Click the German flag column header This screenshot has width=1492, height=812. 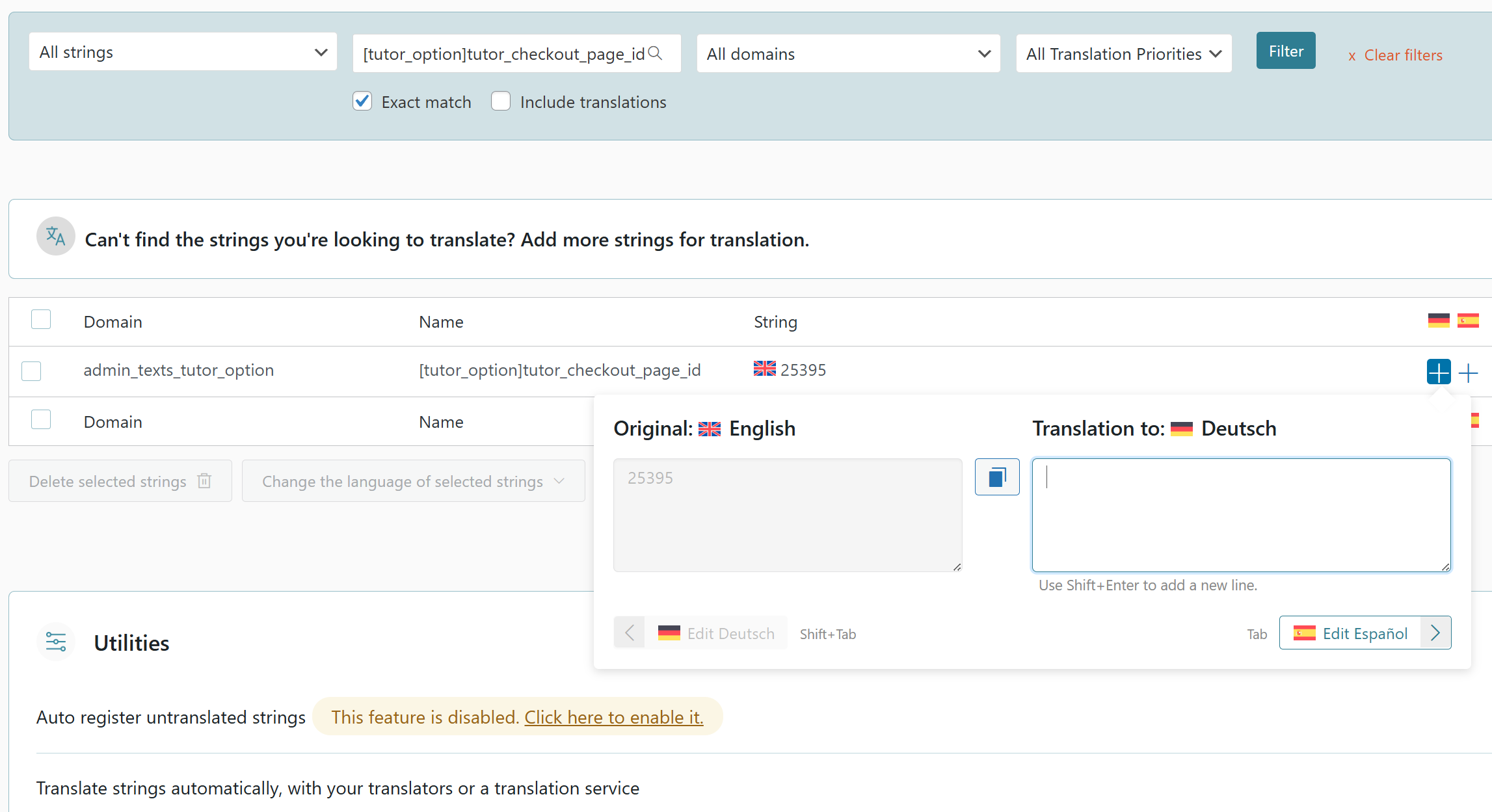point(1438,321)
